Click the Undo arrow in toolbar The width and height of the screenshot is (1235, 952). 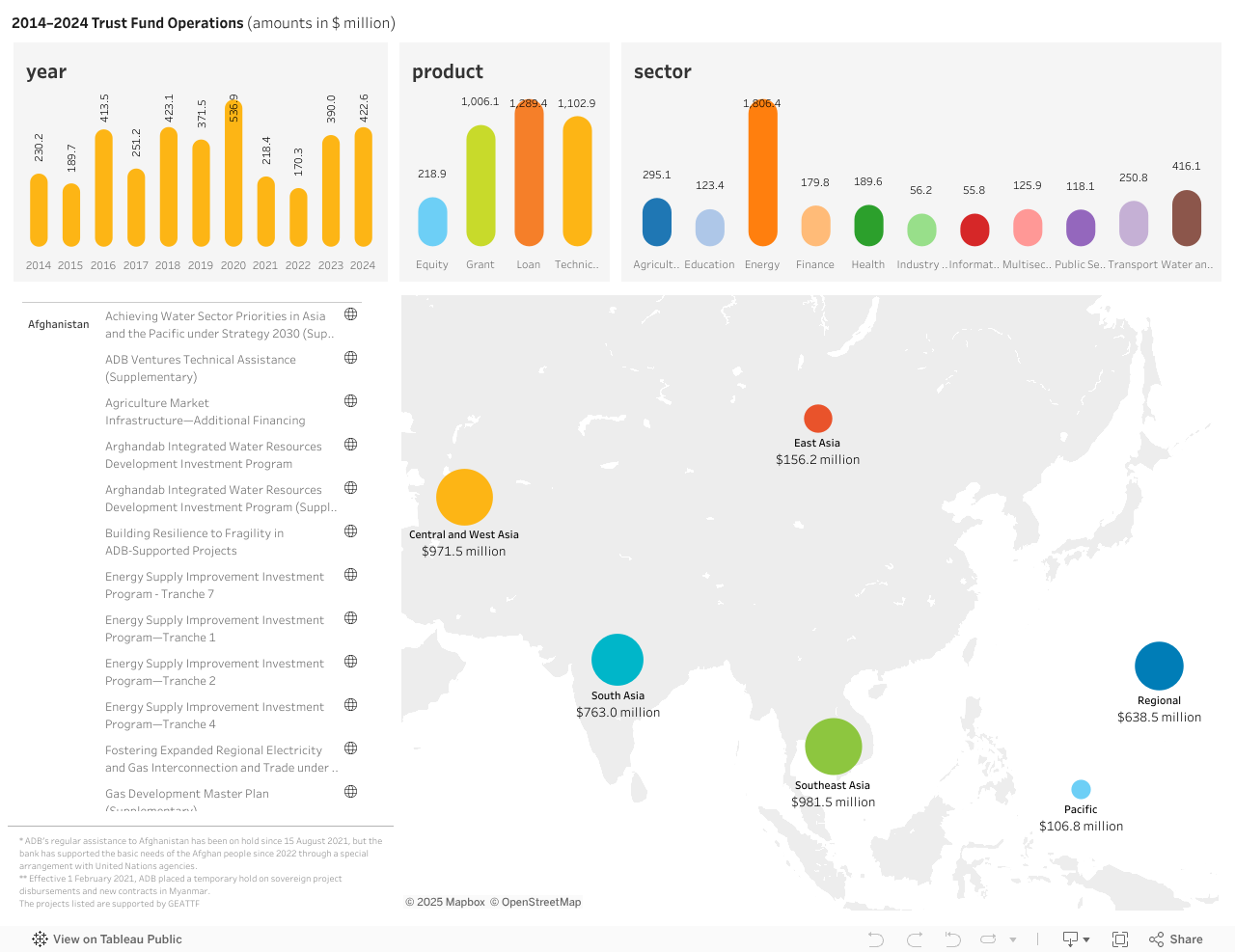pyautogui.click(x=875, y=939)
